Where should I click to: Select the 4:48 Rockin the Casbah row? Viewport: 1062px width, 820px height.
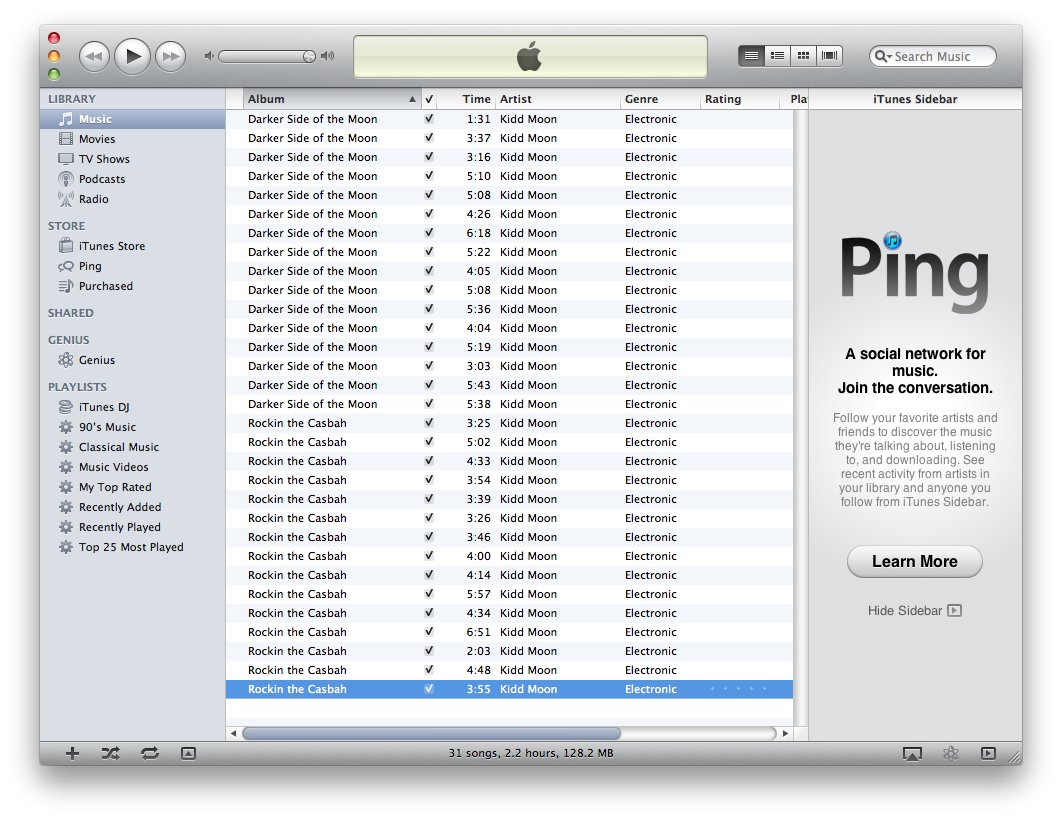pos(509,670)
